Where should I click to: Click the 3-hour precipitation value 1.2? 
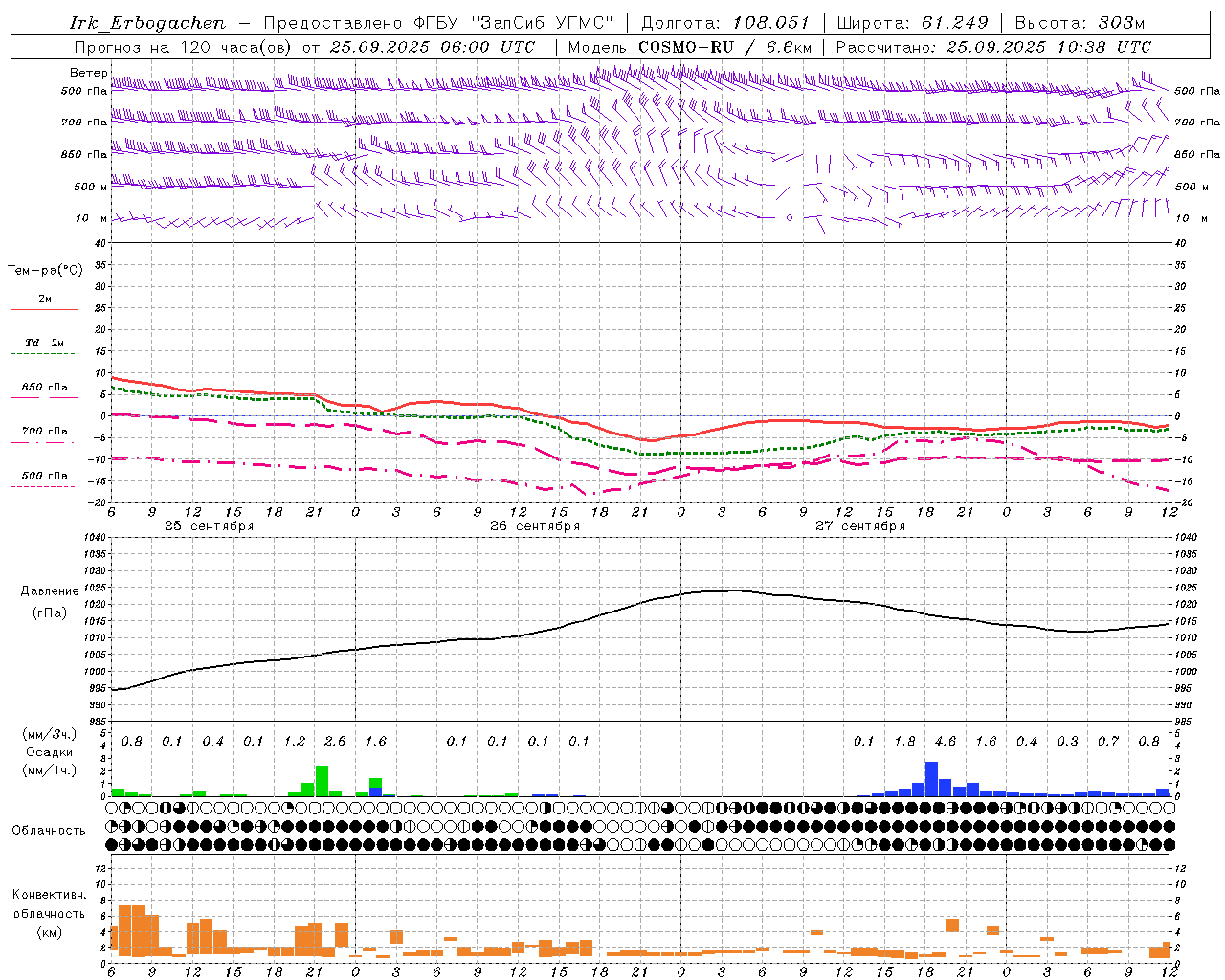point(295,742)
